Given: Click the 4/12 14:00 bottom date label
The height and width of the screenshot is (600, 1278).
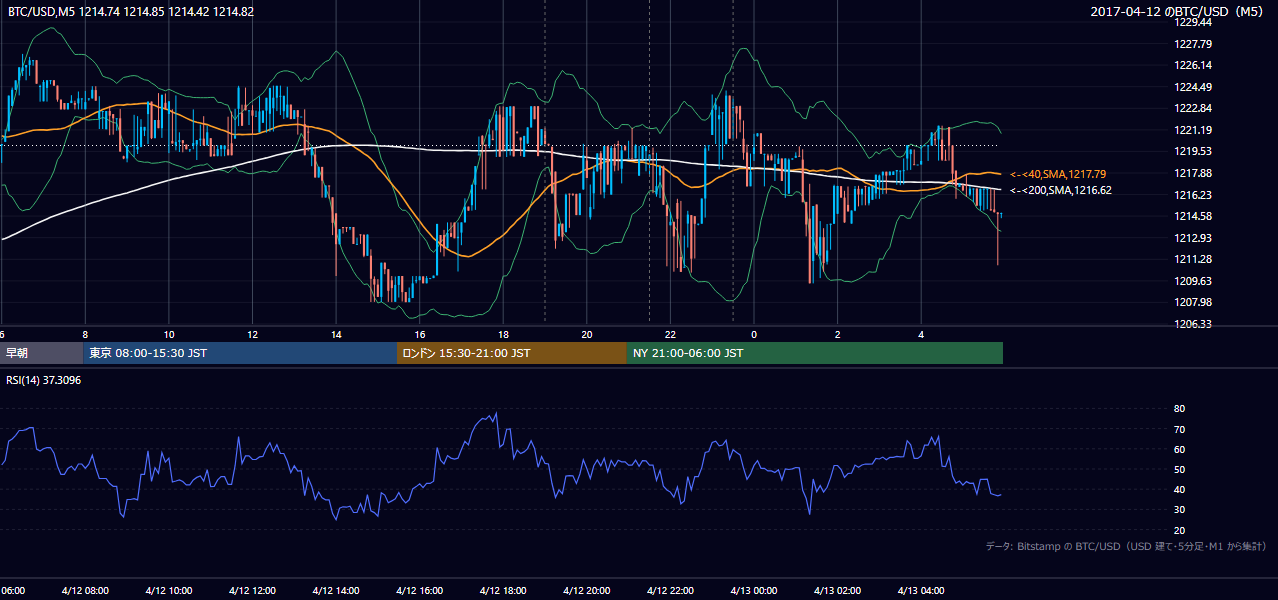Looking at the screenshot, I should point(336,590).
